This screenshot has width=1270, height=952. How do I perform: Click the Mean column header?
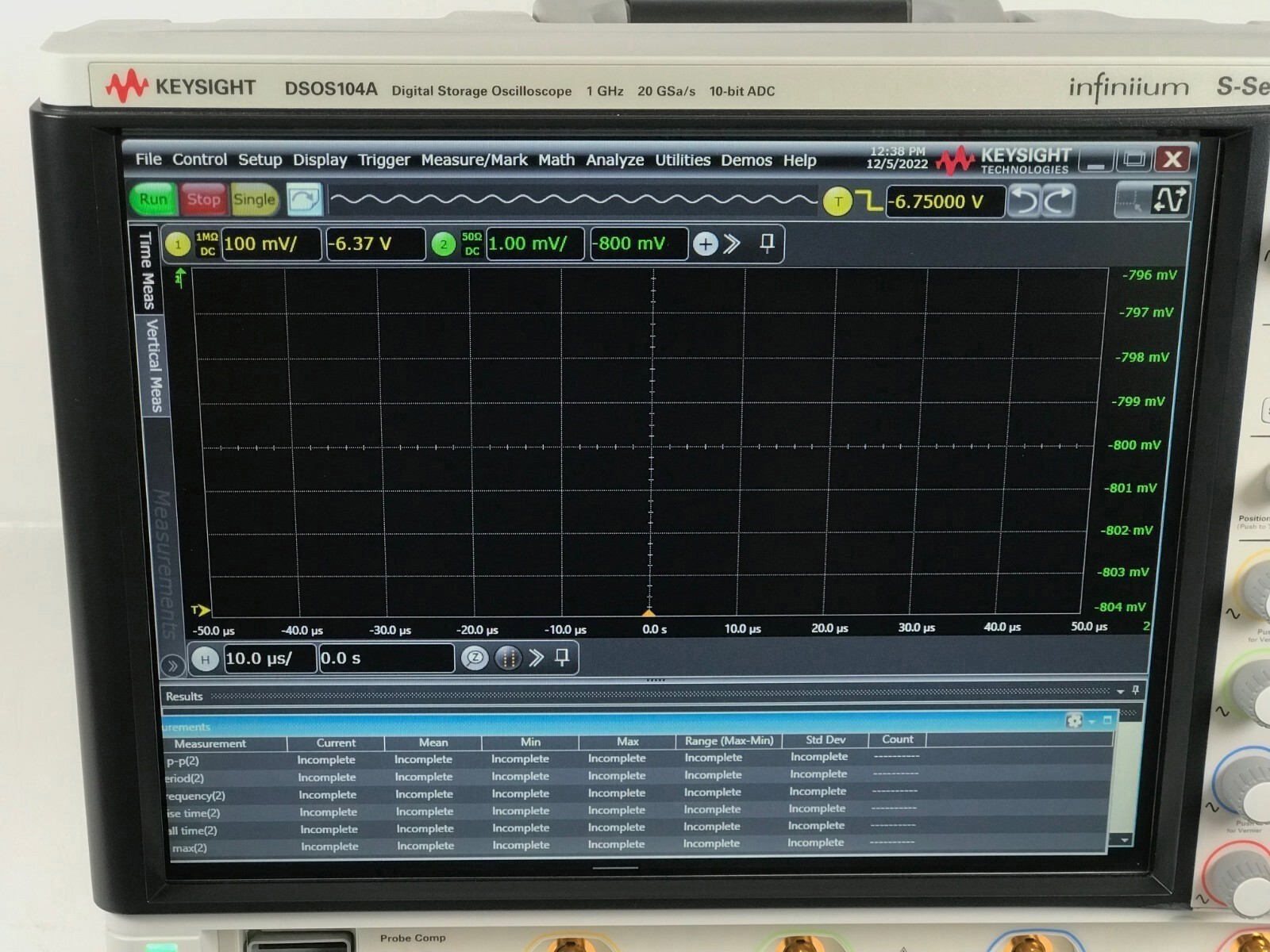(x=433, y=743)
